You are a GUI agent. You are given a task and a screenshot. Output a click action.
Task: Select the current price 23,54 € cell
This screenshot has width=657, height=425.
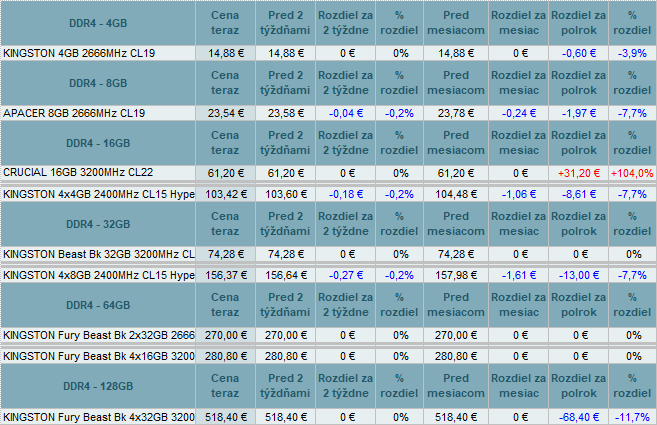(x=225, y=113)
